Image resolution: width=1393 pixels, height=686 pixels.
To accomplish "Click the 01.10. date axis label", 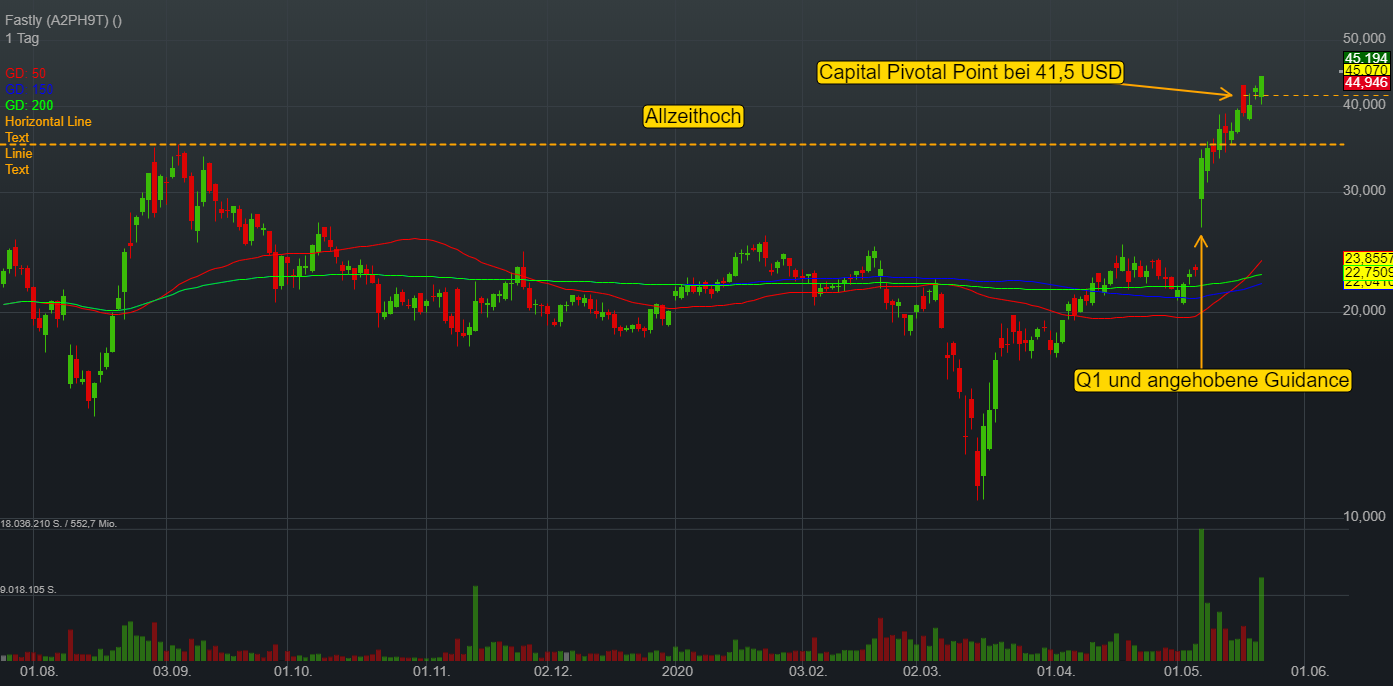I will 294,671.
